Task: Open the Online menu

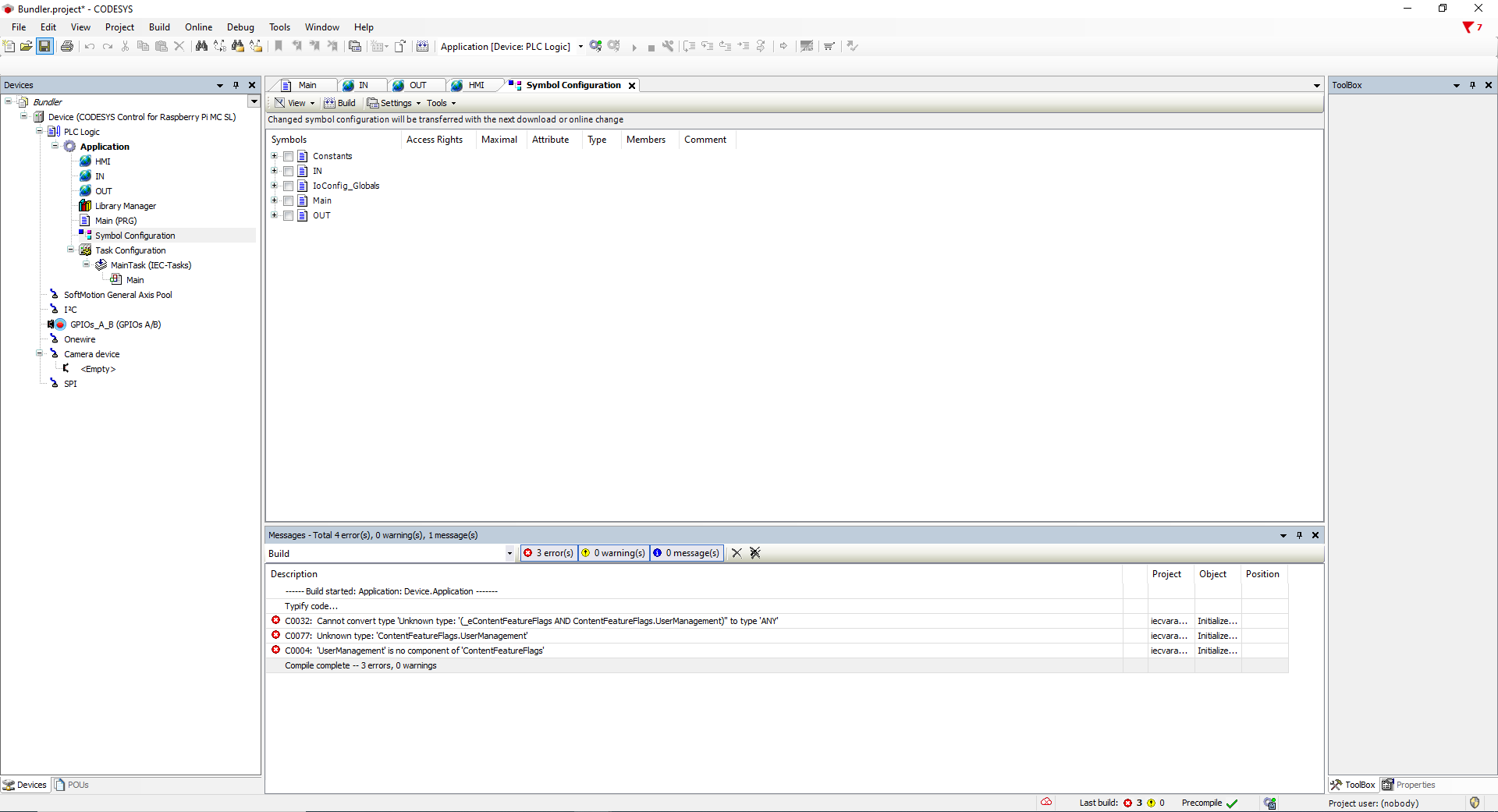Action: pyautogui.click(x=198, y=27)
